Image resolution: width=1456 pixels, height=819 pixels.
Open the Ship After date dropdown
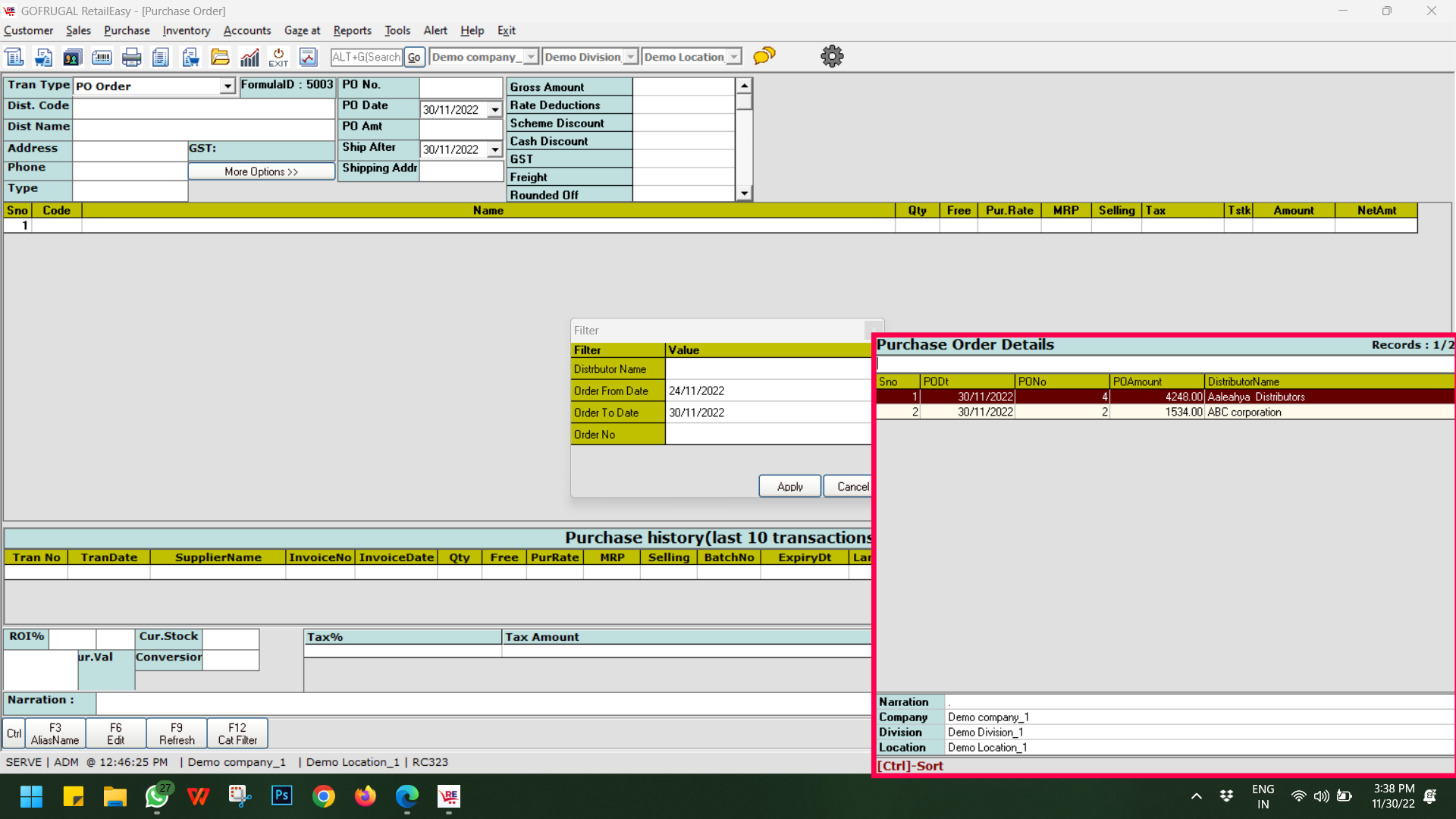click(x=495, y=150)
